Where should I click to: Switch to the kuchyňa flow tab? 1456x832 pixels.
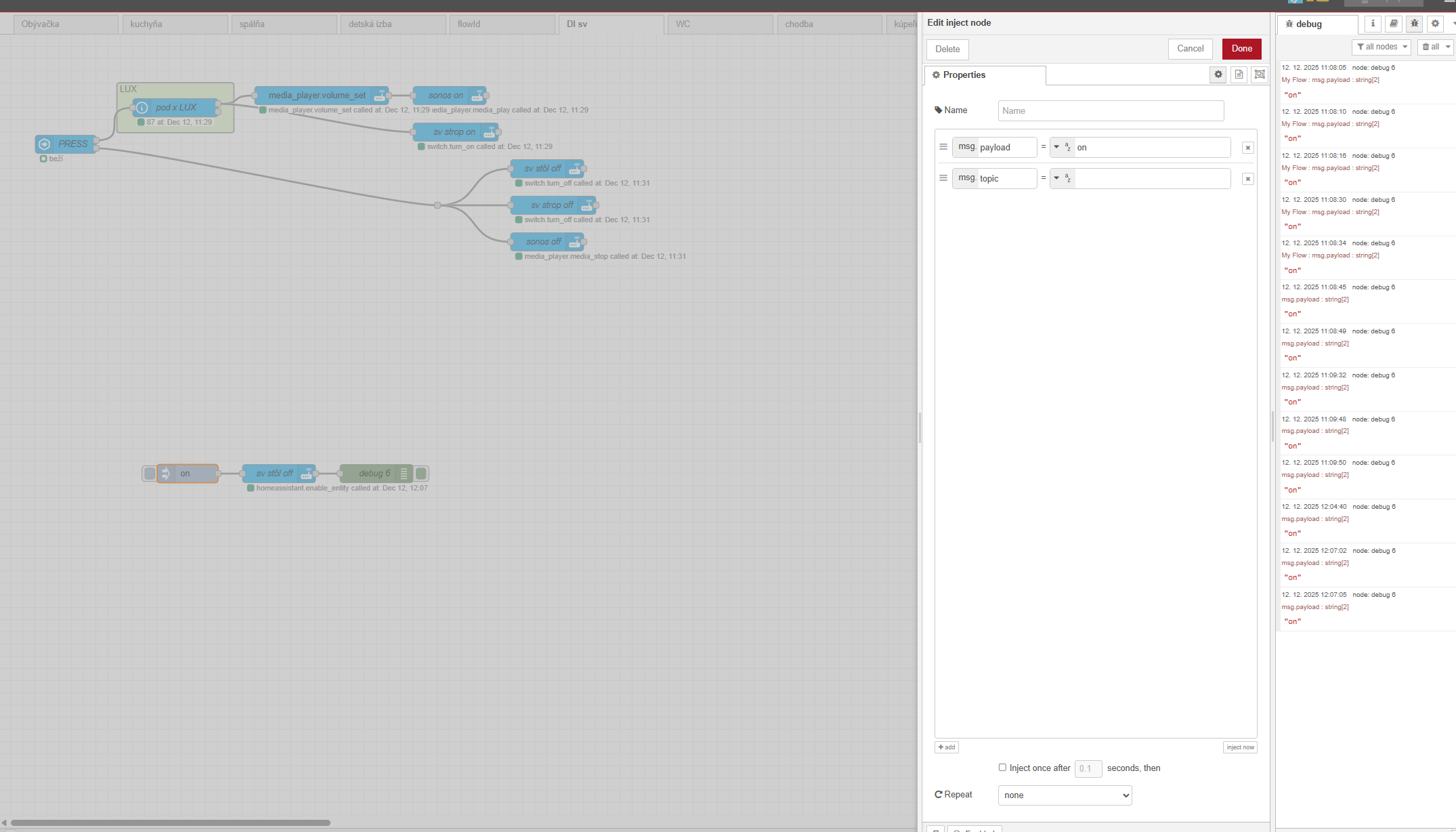173,24
